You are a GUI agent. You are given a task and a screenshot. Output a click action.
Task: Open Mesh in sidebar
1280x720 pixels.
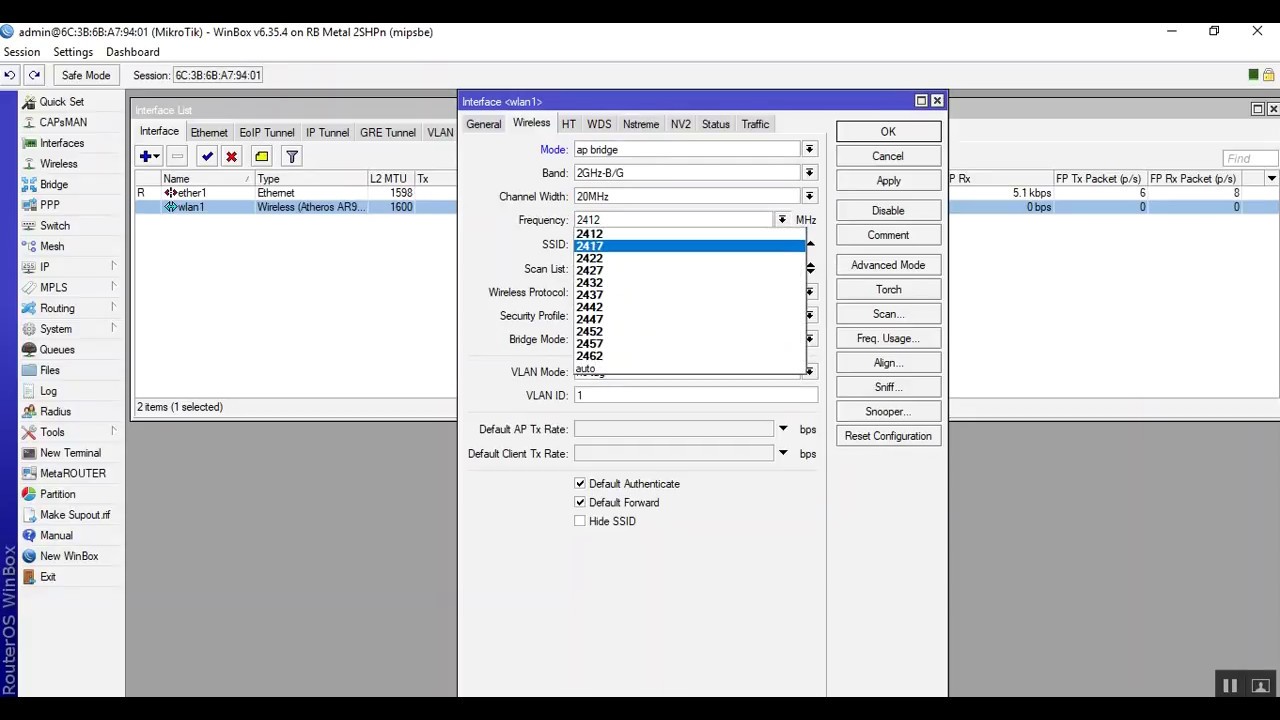(51, 246)
